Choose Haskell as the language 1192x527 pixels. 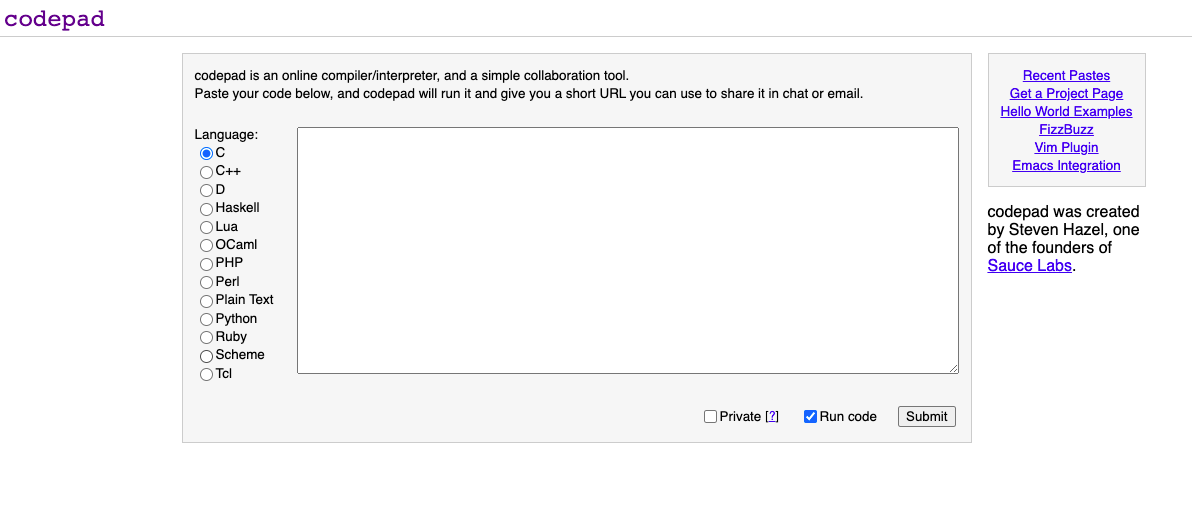206,209
